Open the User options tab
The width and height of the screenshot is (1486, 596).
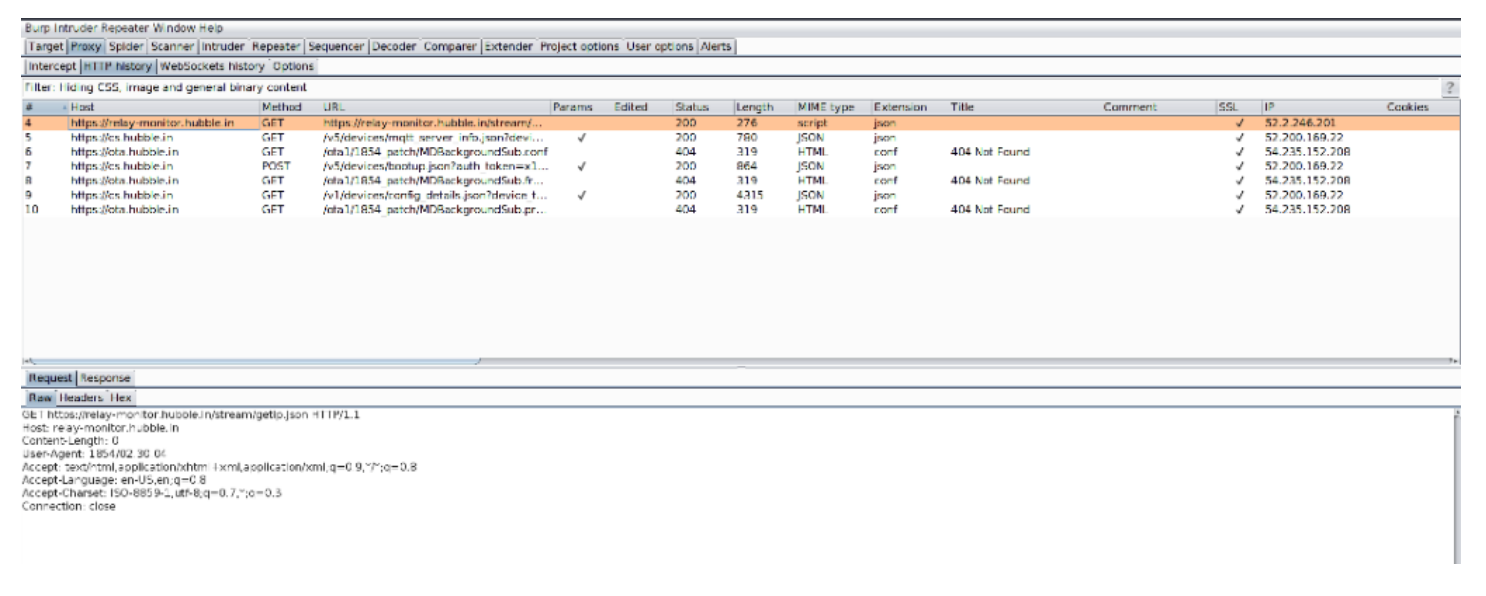[660, 47]
